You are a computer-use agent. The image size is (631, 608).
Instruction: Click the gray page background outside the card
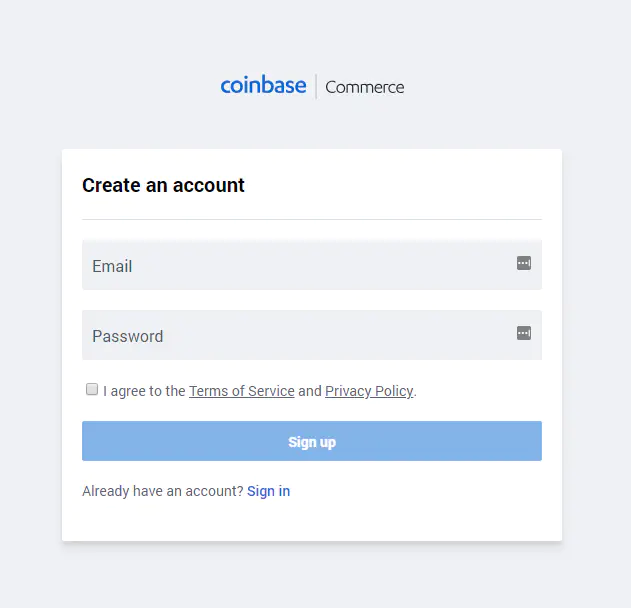(30, 300)
